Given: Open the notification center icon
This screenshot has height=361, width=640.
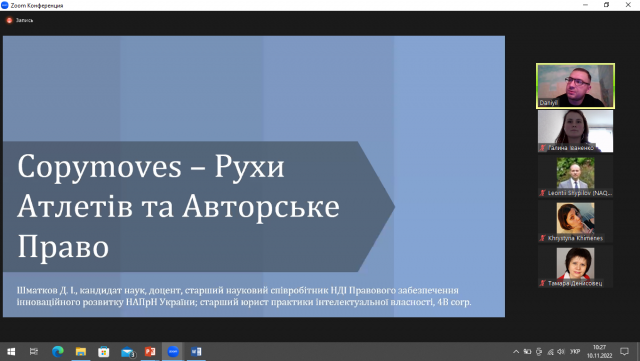Looking at the screenshot, I should point(624,352).
